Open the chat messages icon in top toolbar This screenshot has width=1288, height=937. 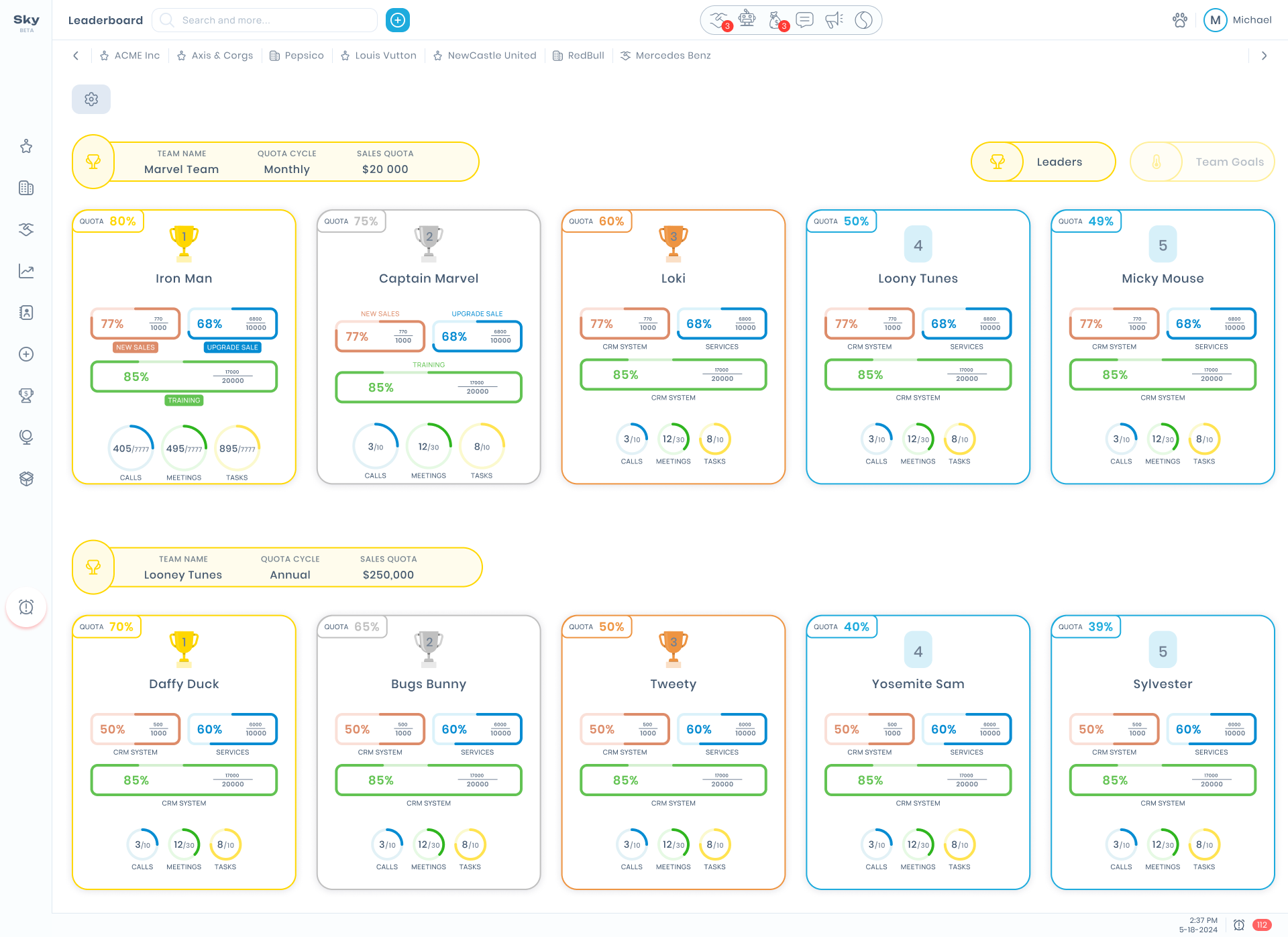[805, 19]
